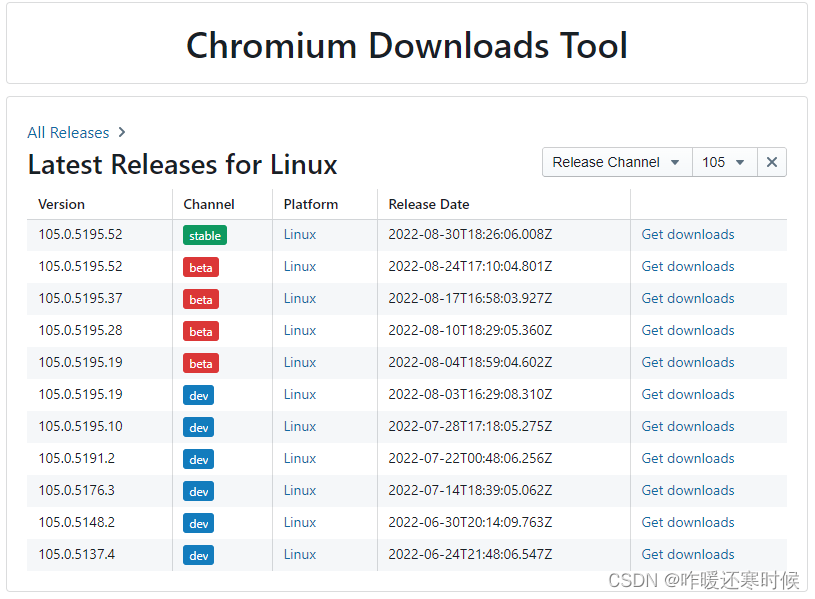Select the release date 2022-08-17T16:58:03.927Z
This screenshot has height=599, width=815.
pyautogui.click(x=470, y=298)
